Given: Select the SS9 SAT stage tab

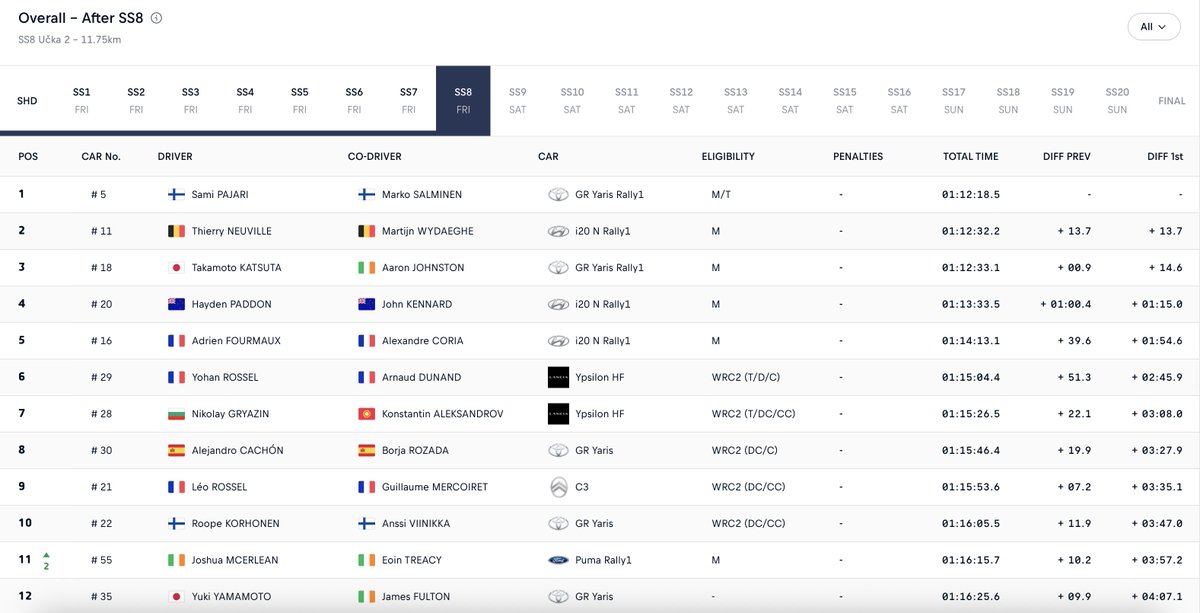Looking at the screenshot, I should click(x=517, y=101).
